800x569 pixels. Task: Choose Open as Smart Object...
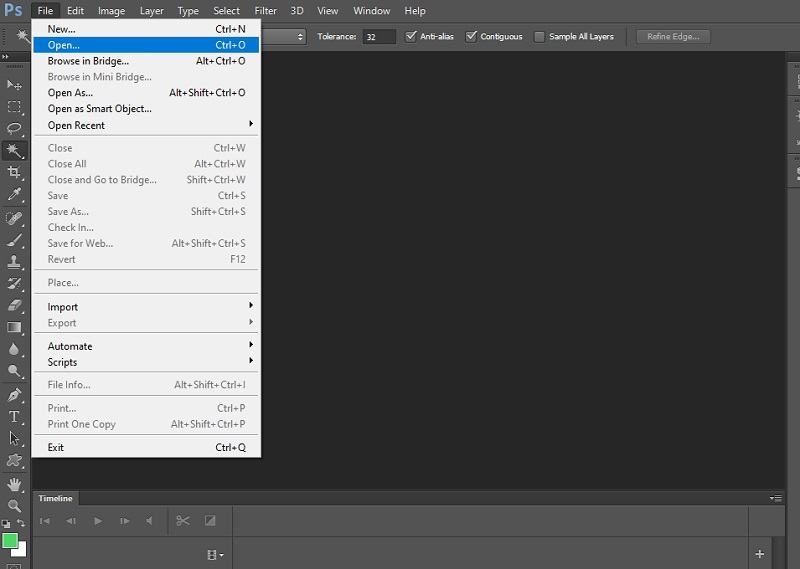[x=146, y=109]
